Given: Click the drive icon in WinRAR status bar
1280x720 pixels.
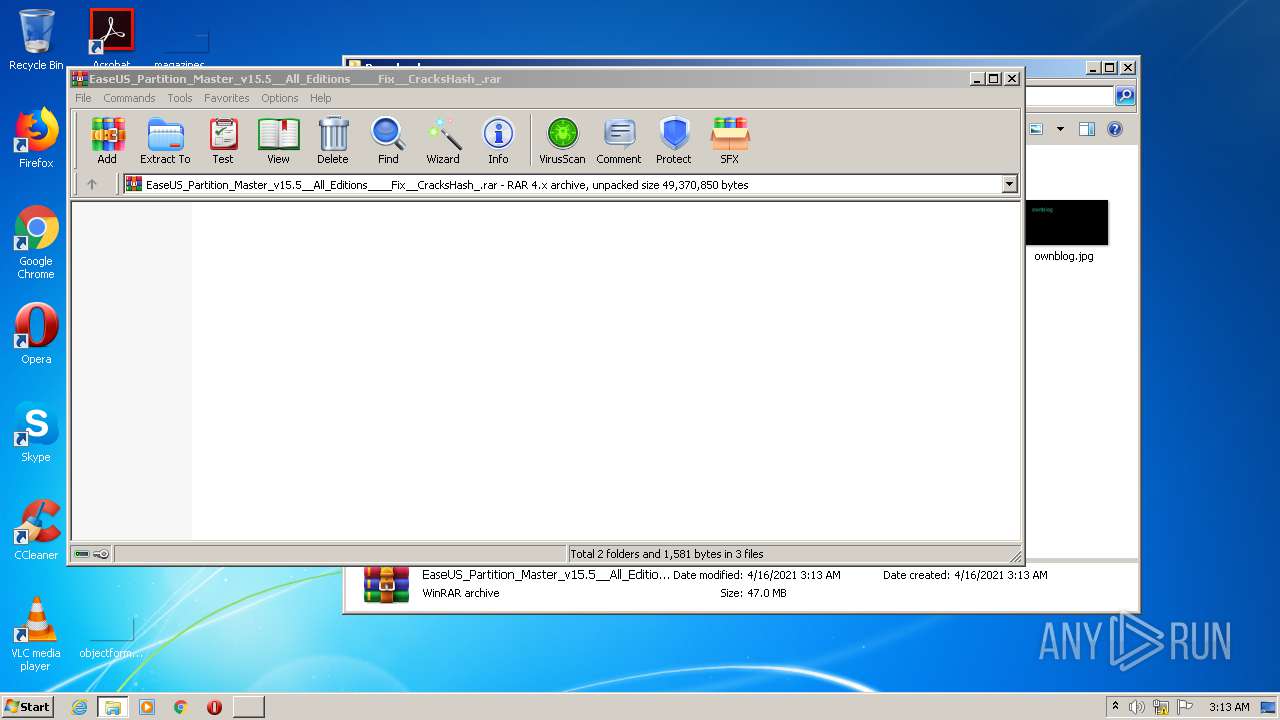Looking at the screenshot, I should (x=82, y=554).
